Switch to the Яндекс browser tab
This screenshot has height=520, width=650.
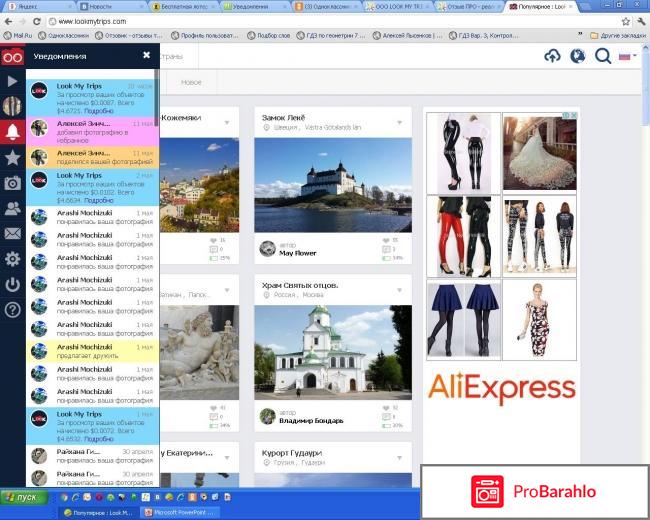[39, 6]
